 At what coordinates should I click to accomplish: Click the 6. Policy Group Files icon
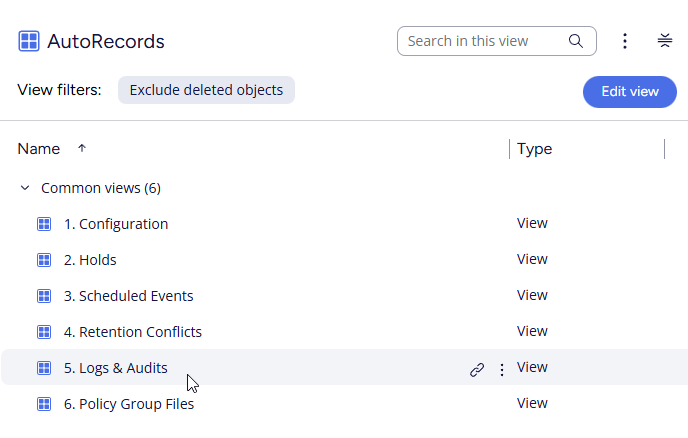44,404
